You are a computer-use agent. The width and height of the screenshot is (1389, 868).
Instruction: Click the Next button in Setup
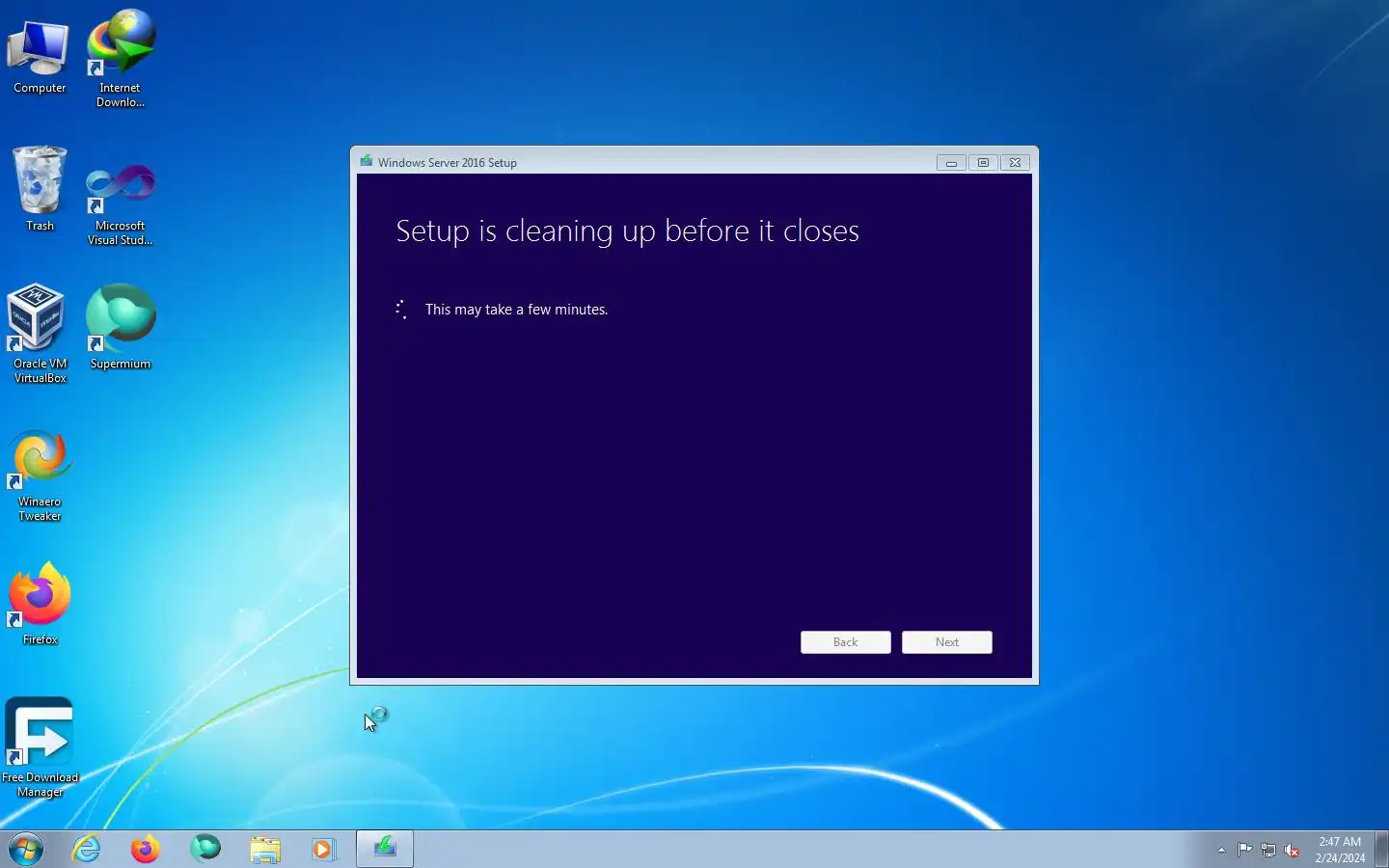point(947,642)
